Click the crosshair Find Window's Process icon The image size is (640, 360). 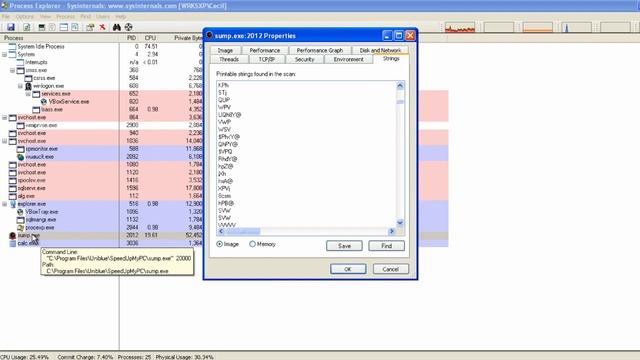(x=129, y=27)
